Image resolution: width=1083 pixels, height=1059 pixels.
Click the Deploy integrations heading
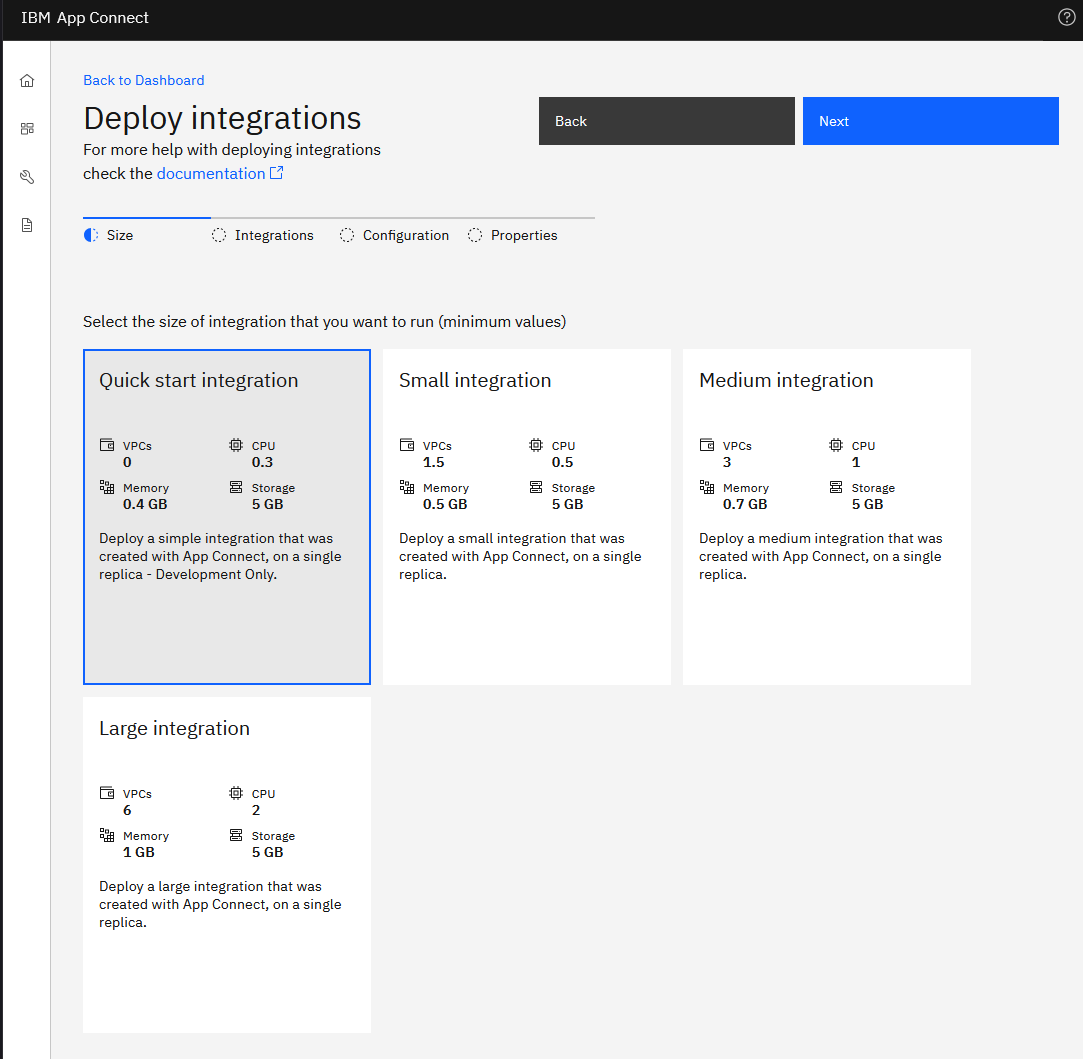(222, 117)
